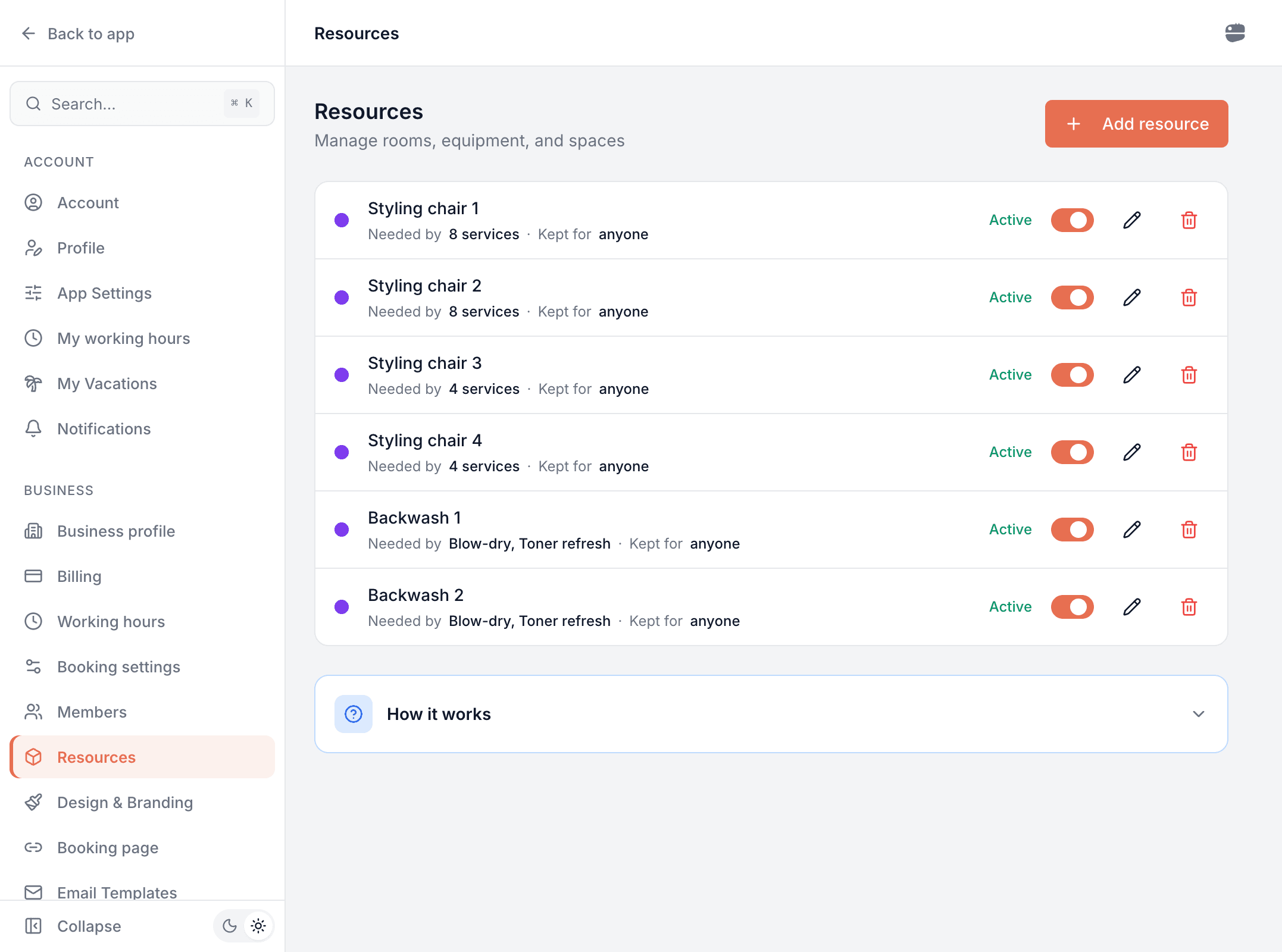This screenshot has width=1282, height=952.
Task: Click the How it works question icon
Action: tap(354, 714)
